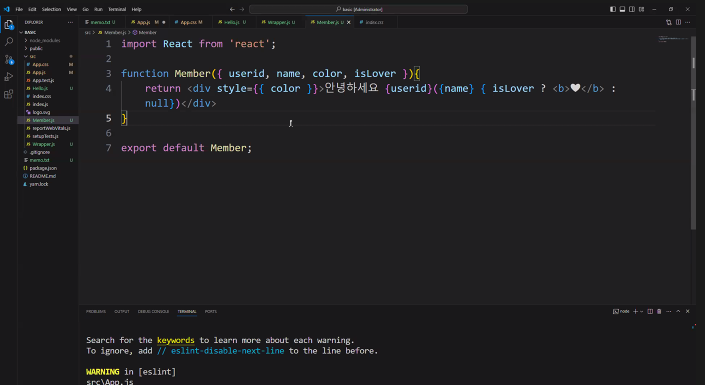The height and width of the screenshot is (385, 705).
Task: Switch to the index.css editor tab
Action: pos(374,22)
